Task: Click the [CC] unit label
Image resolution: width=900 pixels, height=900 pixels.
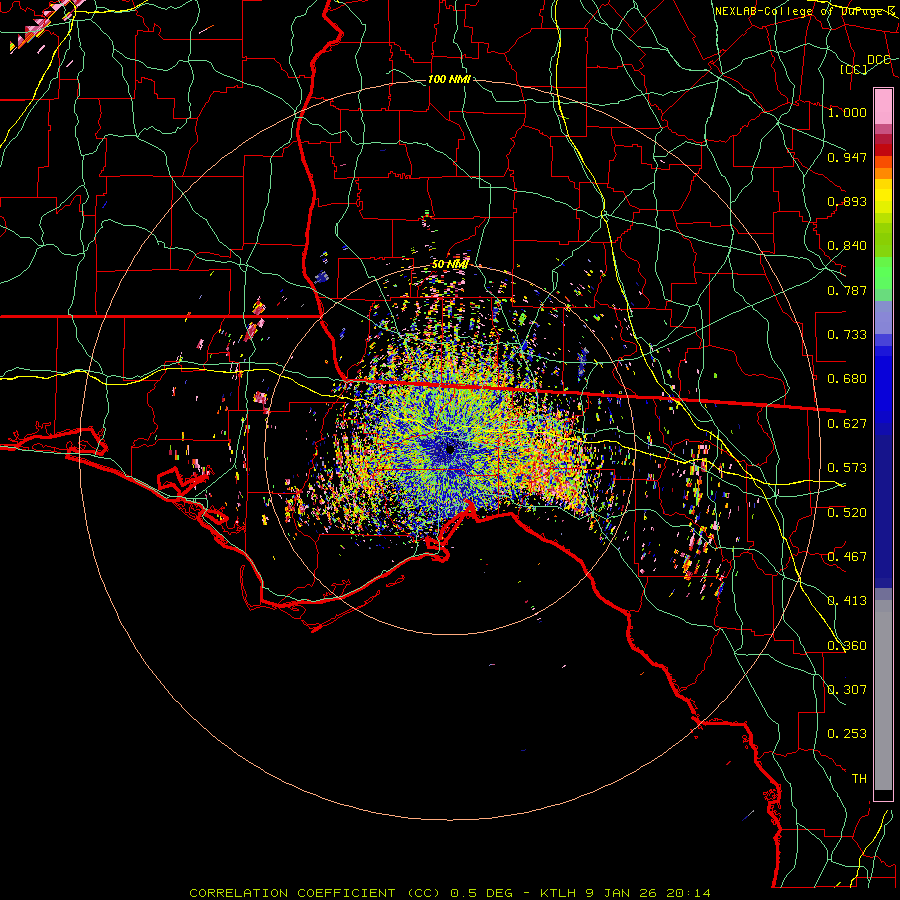Action: [854, 69]
